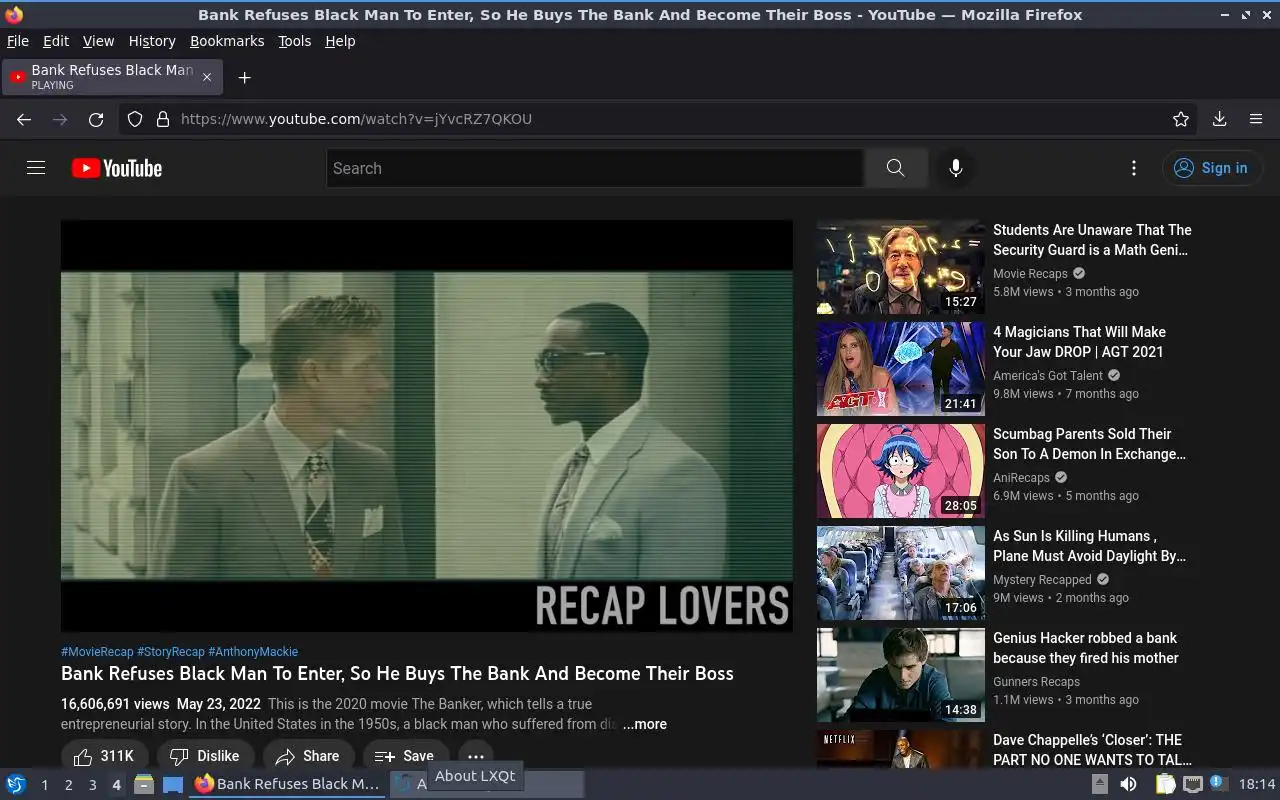Open Firefox Help menu

pyautogui.click(x=340, y=41)
